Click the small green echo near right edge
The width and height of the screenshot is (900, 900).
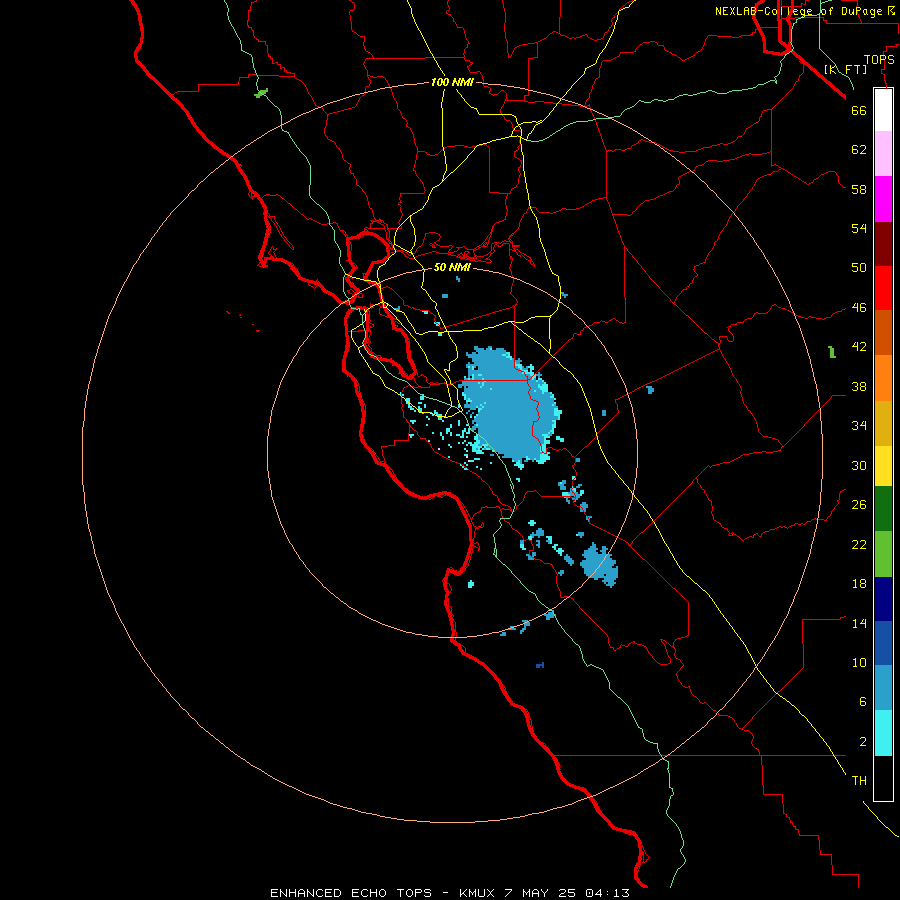(x=832, y=352)
